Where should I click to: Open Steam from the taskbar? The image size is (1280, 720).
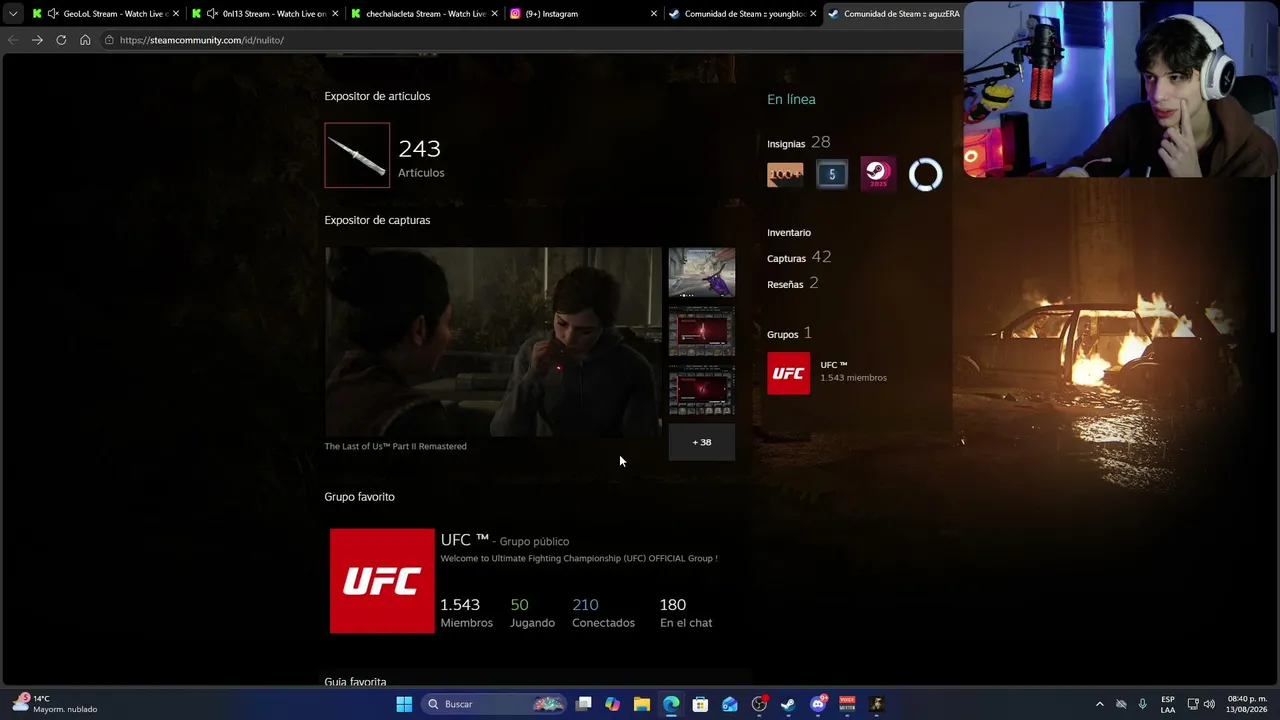coord(788,704)
